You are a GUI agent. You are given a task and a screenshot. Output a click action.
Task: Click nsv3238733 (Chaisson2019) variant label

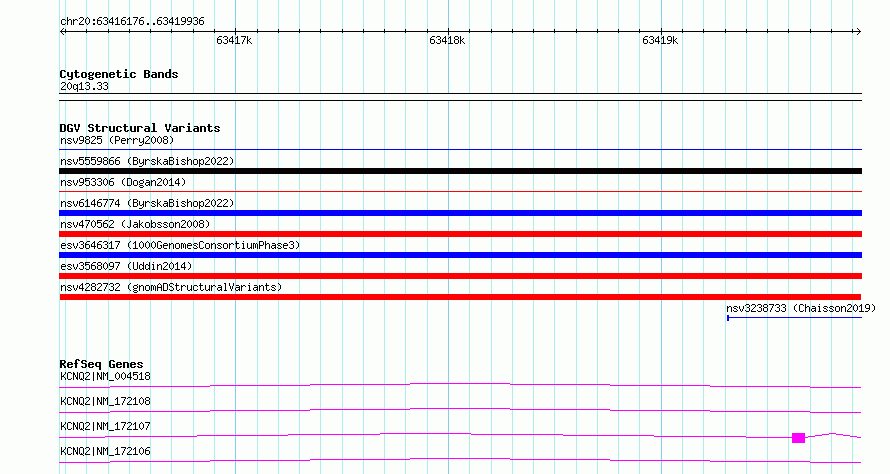801,308
